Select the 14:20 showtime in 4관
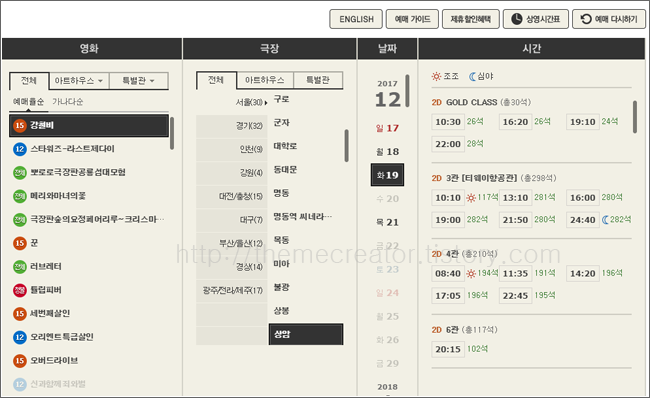The width and height of the screenshot is (650, 398). [583, 274]
